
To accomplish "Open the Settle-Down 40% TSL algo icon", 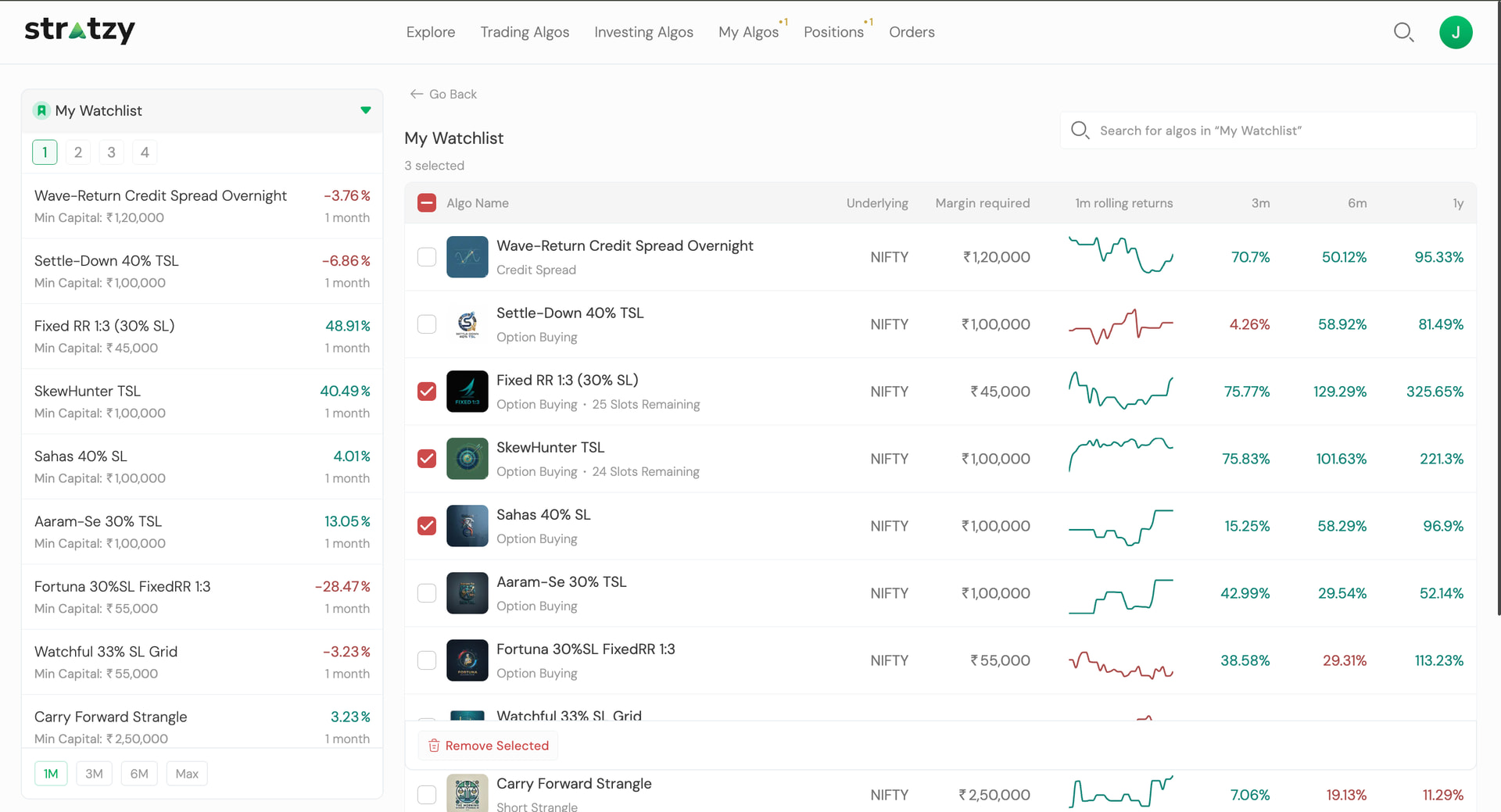I will click(467, 324).
